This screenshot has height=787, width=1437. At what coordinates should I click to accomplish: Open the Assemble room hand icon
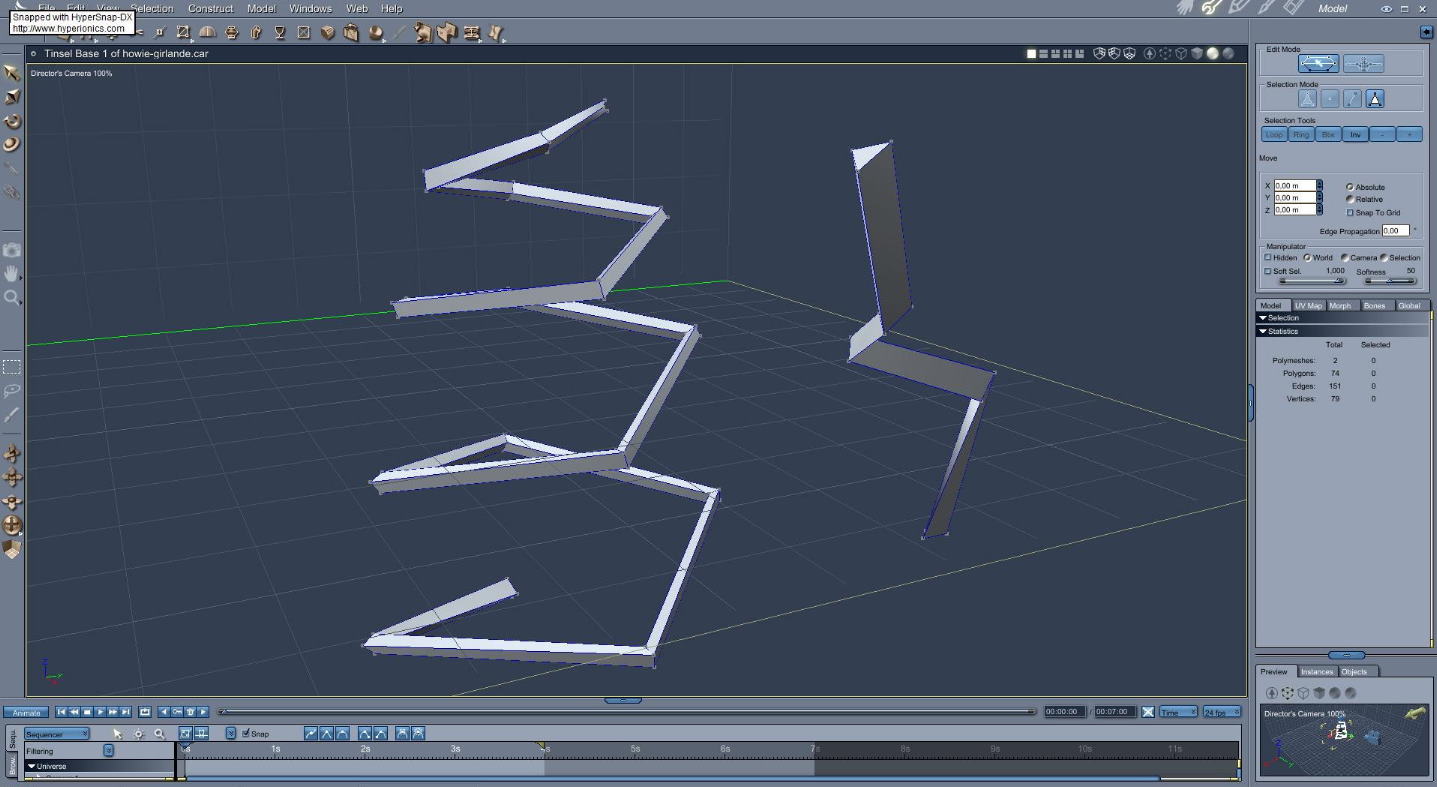(1186, 8)
